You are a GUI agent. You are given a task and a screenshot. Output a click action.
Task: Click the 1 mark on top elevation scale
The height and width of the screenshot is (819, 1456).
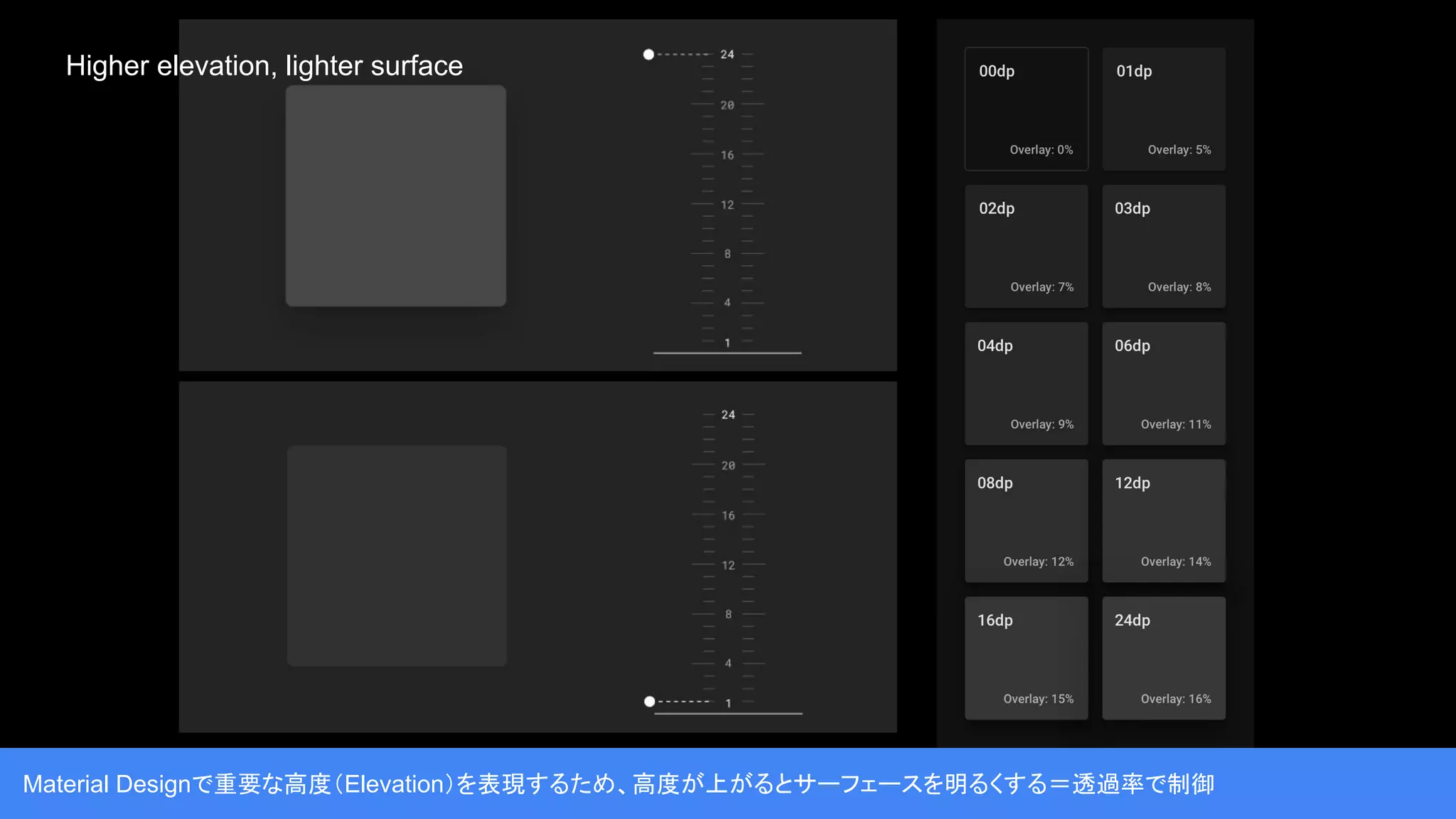click(x=727, y=342)
